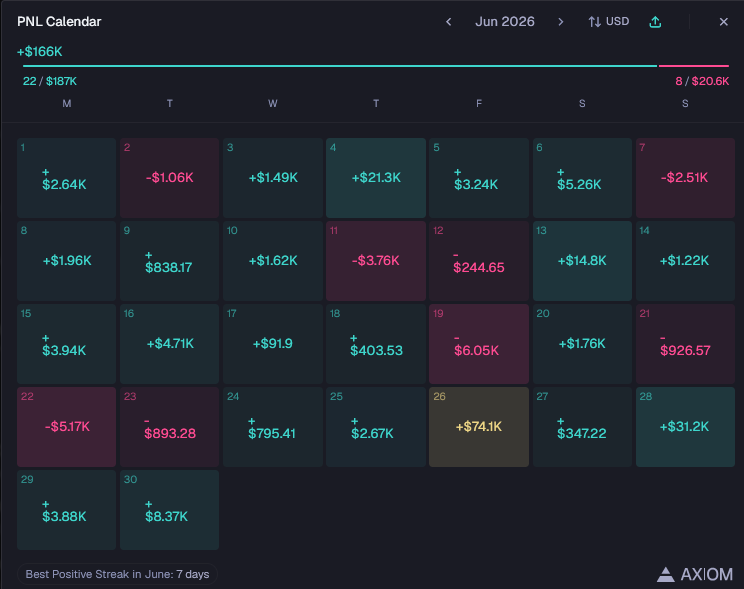
Task: Click the +$166K total PNL
Action: coord(40,52)
